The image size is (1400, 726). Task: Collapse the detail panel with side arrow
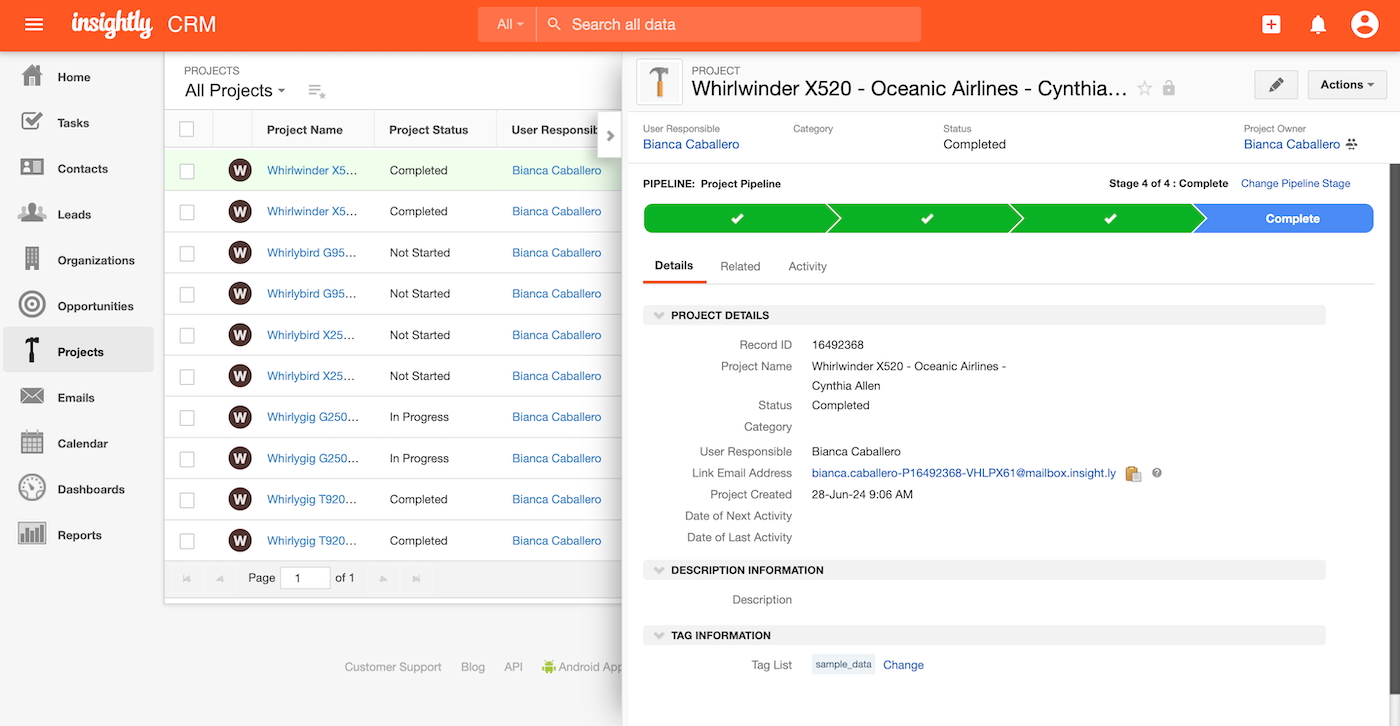tap(610, 136)
